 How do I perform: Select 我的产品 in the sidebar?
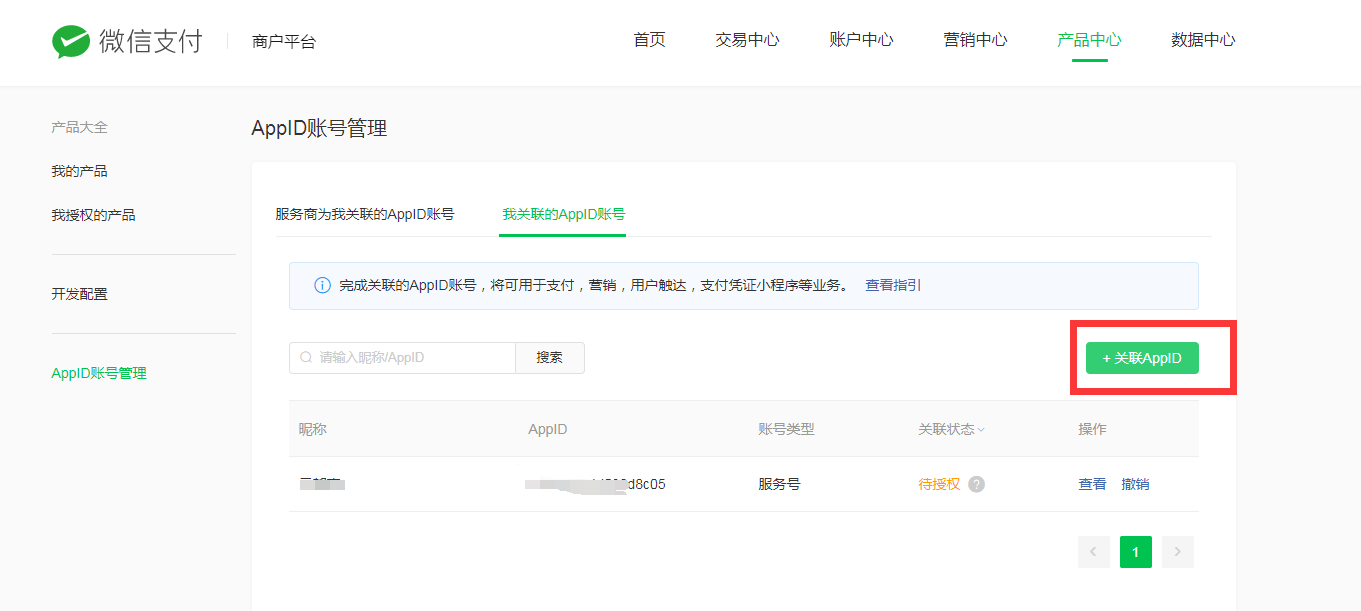79,171
